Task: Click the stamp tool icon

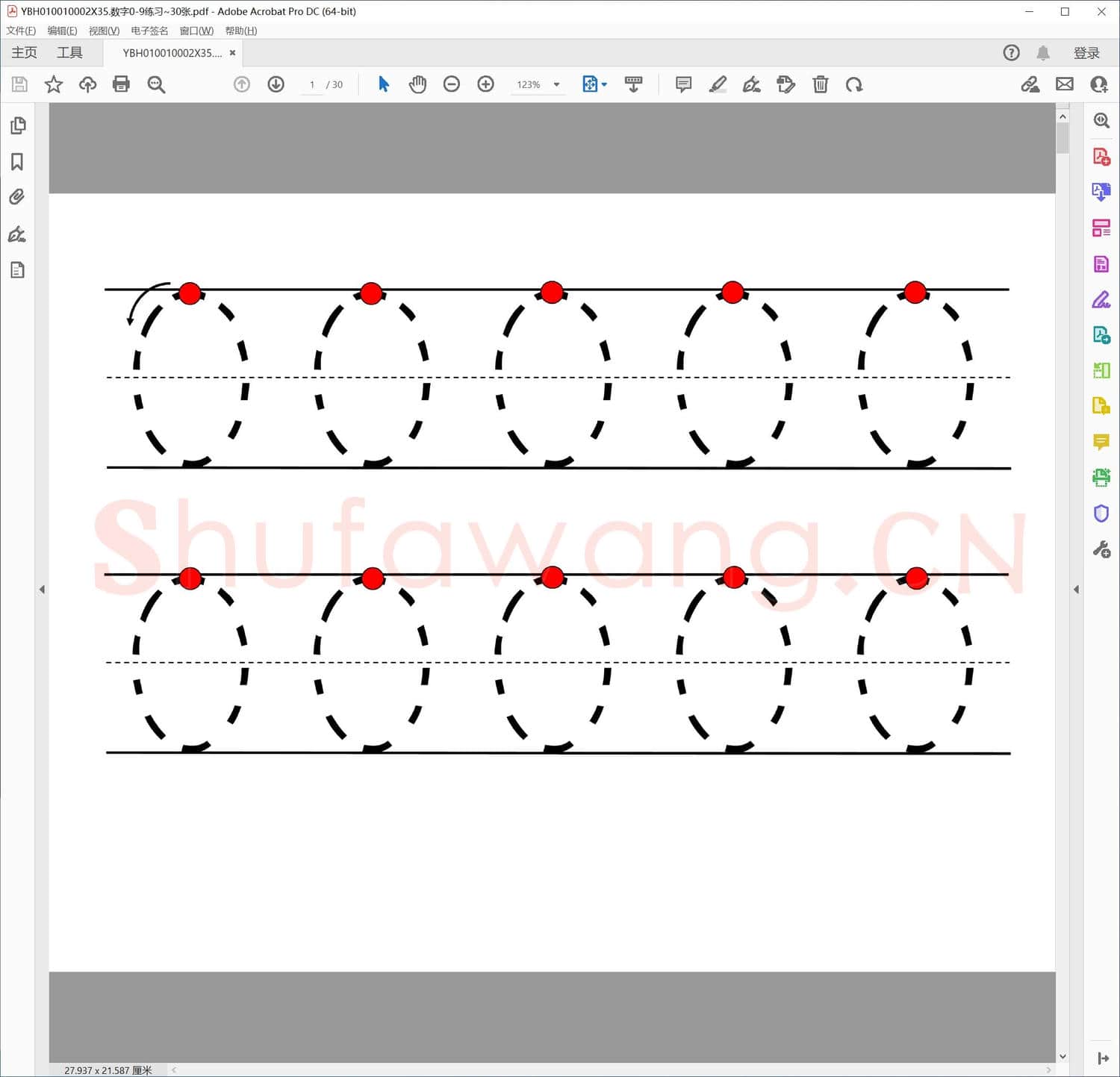Action: [785, 84]
